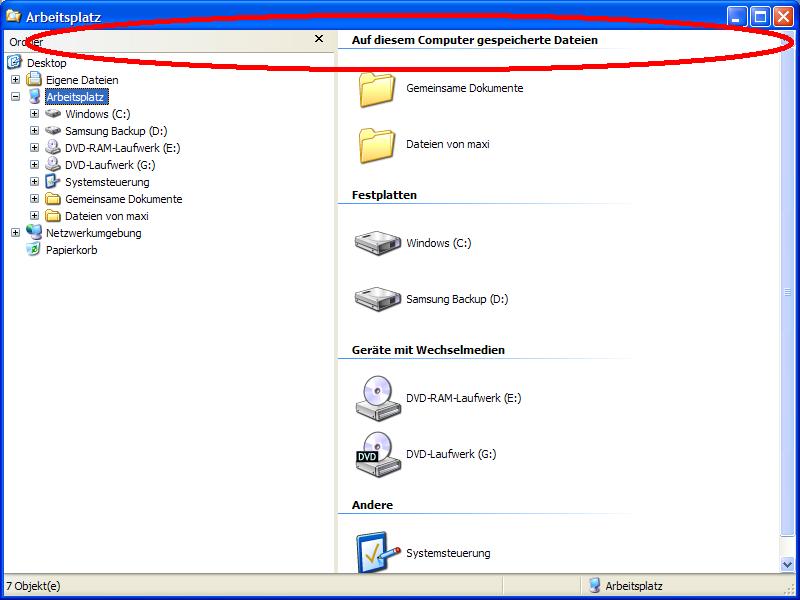Viewport: 800px width, 600px height.
Task: Collapse the Arbeitsplatz tree node
Action: 15,96
